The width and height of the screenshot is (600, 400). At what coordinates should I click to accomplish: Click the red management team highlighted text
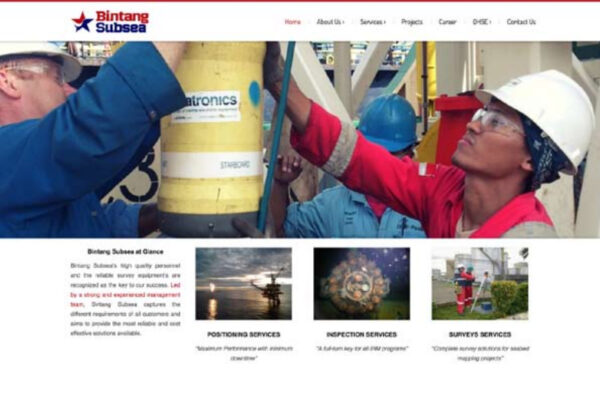pyautogui.click(x=125, y=295)
